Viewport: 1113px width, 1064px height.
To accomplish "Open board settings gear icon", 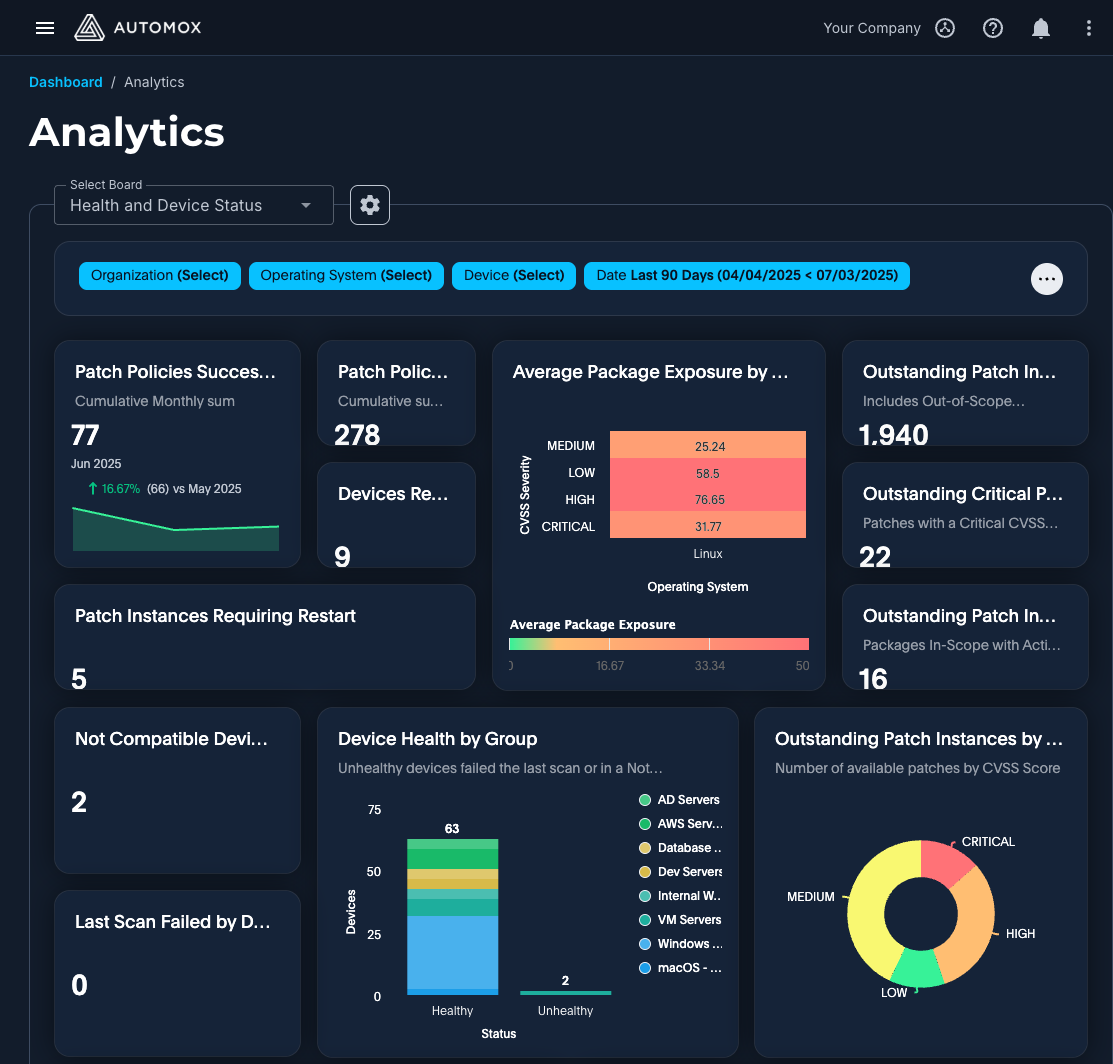I will click(x=370, y=205).
